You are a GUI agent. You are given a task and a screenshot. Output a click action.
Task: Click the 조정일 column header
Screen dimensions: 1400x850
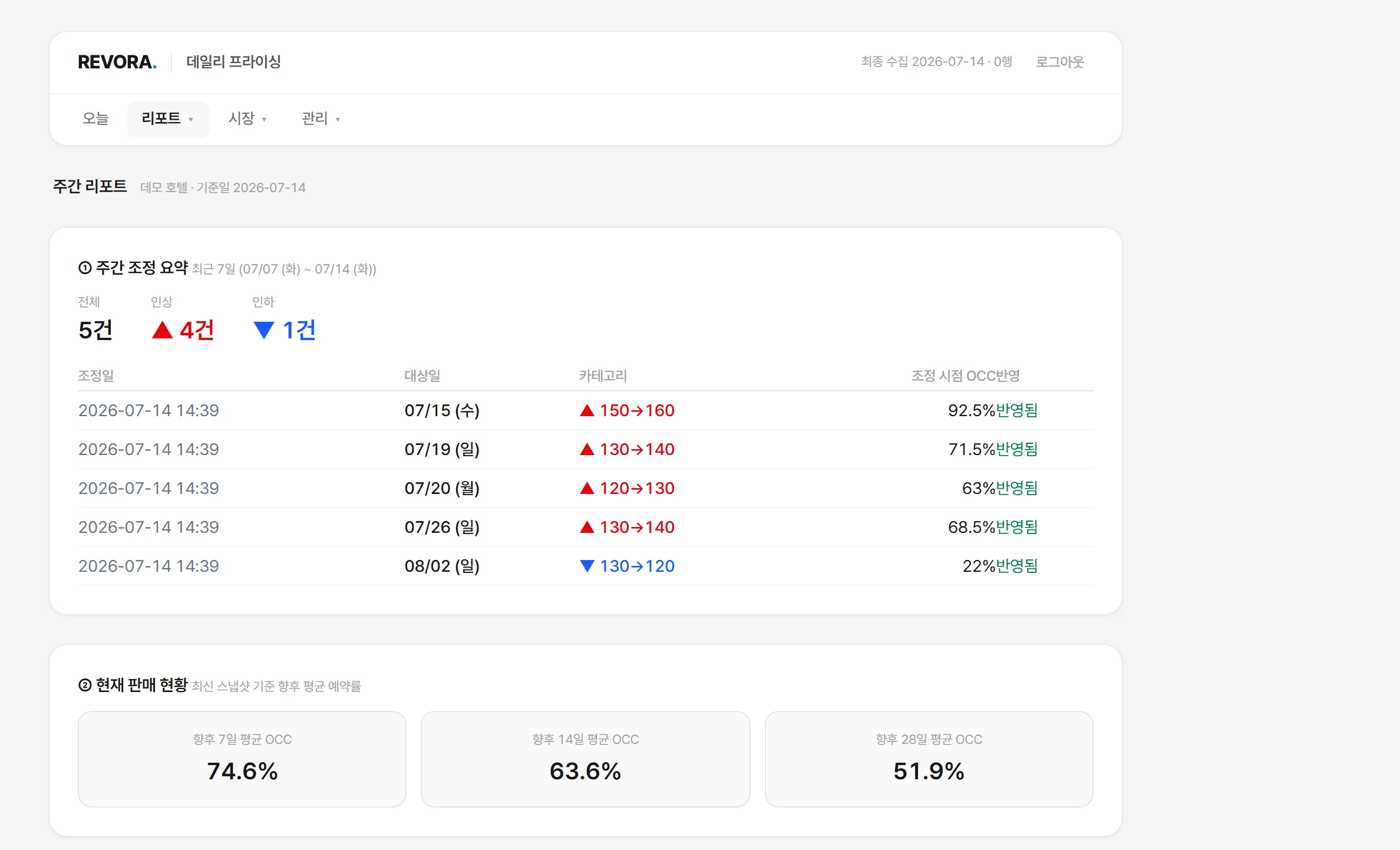[95, 375]
